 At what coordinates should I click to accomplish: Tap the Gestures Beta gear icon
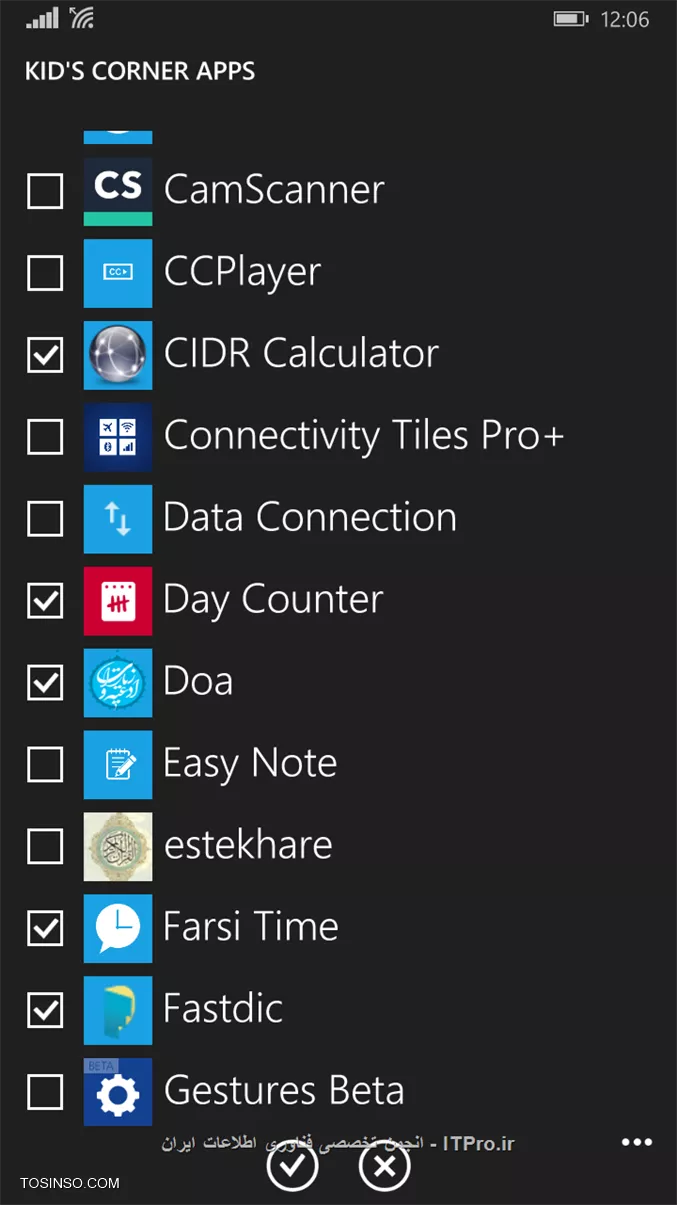click(118, 1092)
